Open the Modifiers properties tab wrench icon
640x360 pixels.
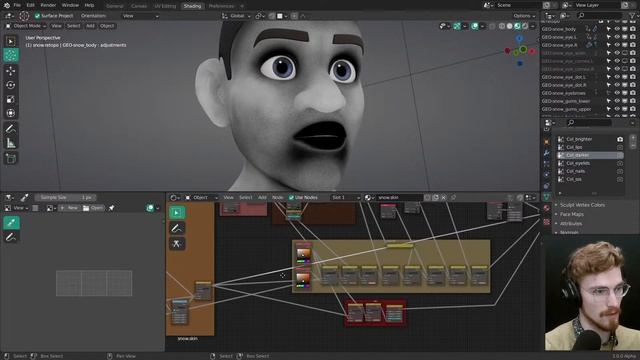547,153
